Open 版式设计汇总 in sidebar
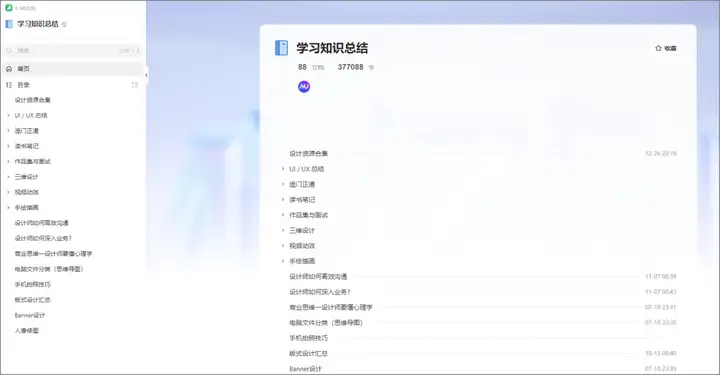This screenshot has height=375, width=720. coord(33,300)
